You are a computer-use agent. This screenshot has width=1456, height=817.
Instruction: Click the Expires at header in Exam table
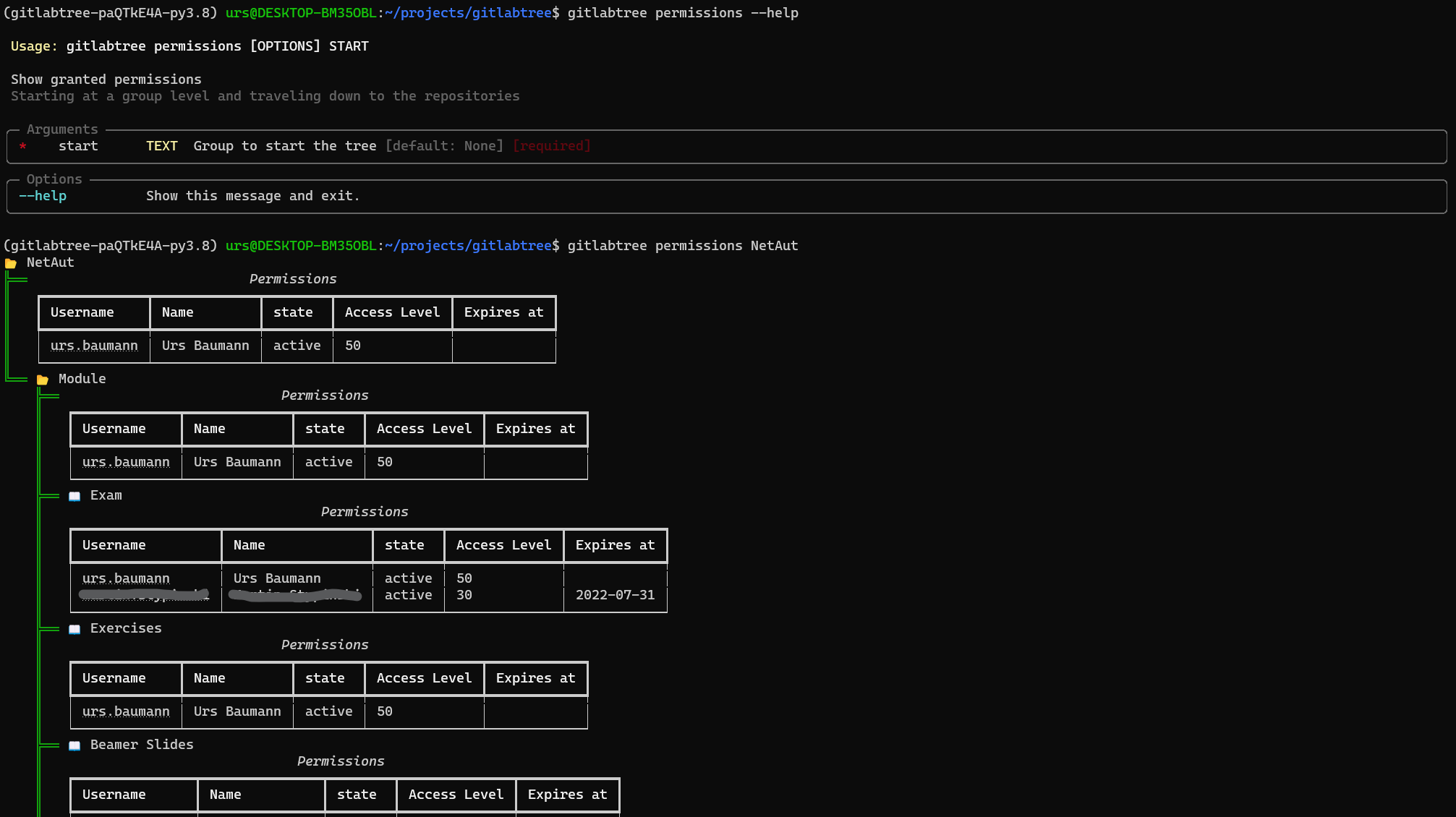tap(616, 545)
